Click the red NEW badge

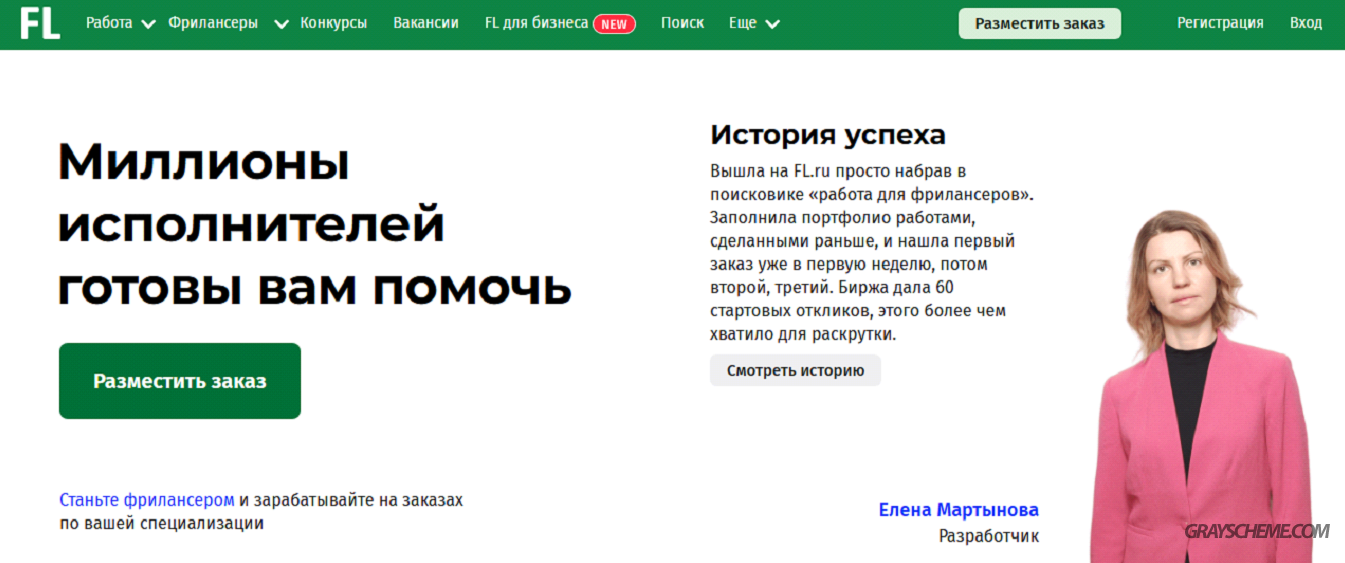[x=614, y=24]
